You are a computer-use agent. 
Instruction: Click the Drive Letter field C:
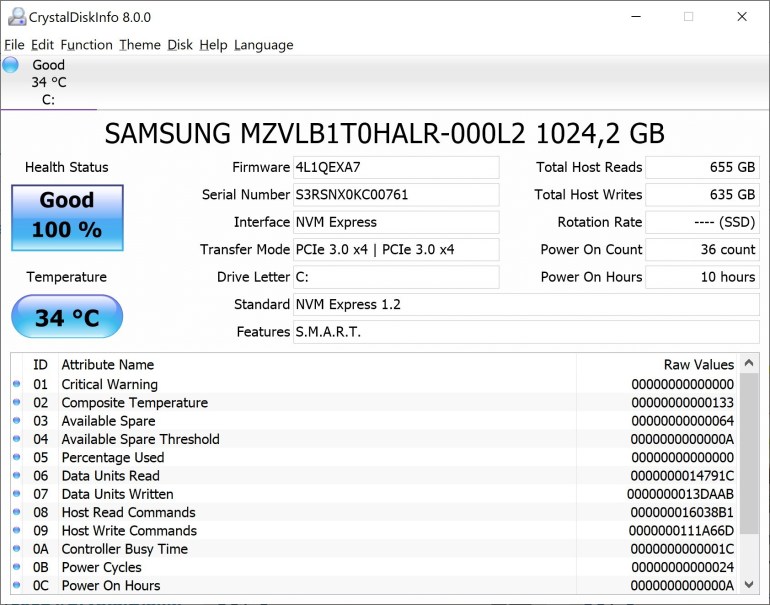pyautogui.click(x=396, y=277)
